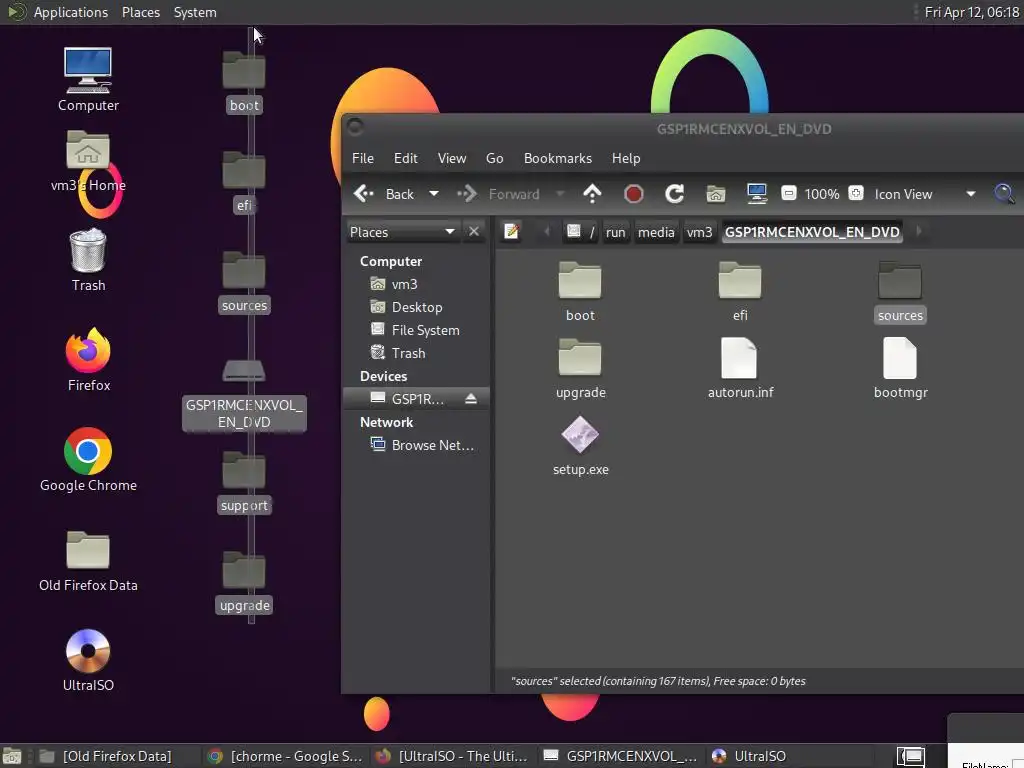
Task: Open the Help menu
Action: 626,158
